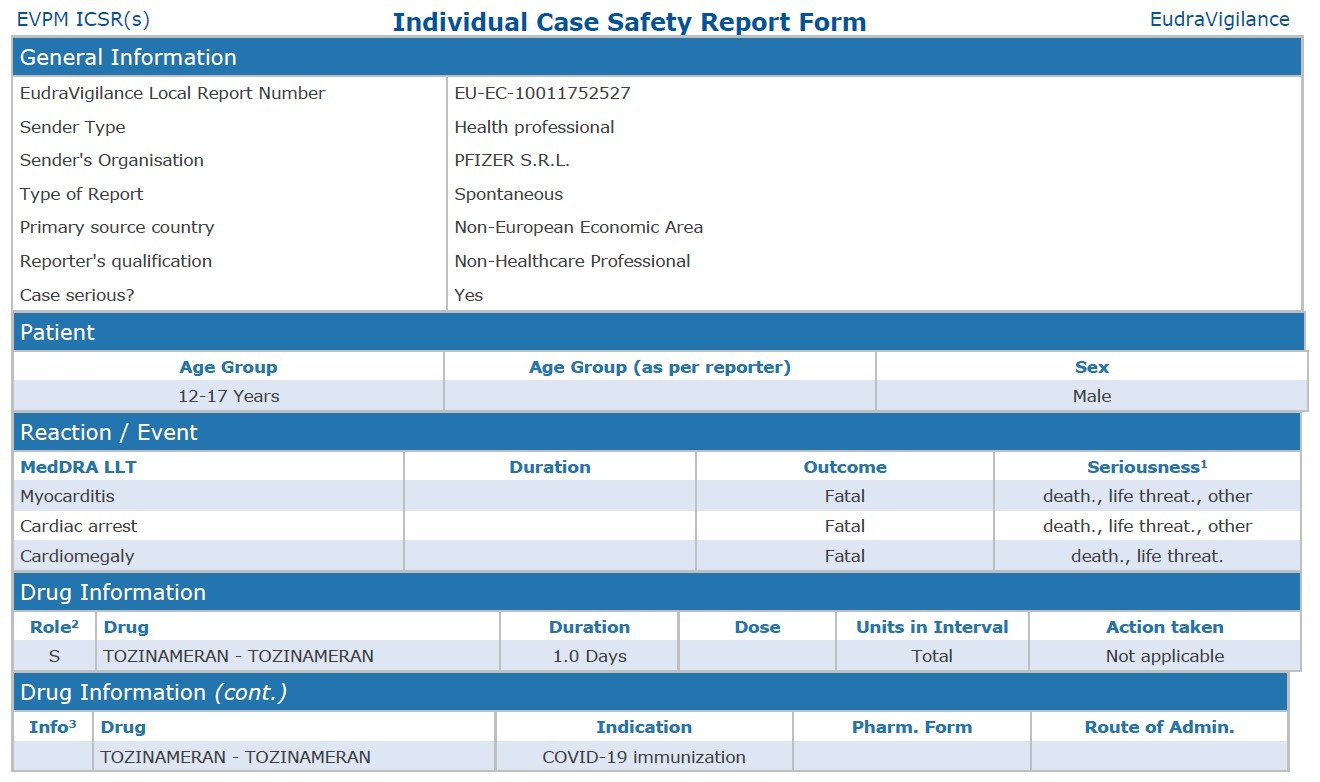Click the PFIZER S.R.L. organisation value

(512, 160)
